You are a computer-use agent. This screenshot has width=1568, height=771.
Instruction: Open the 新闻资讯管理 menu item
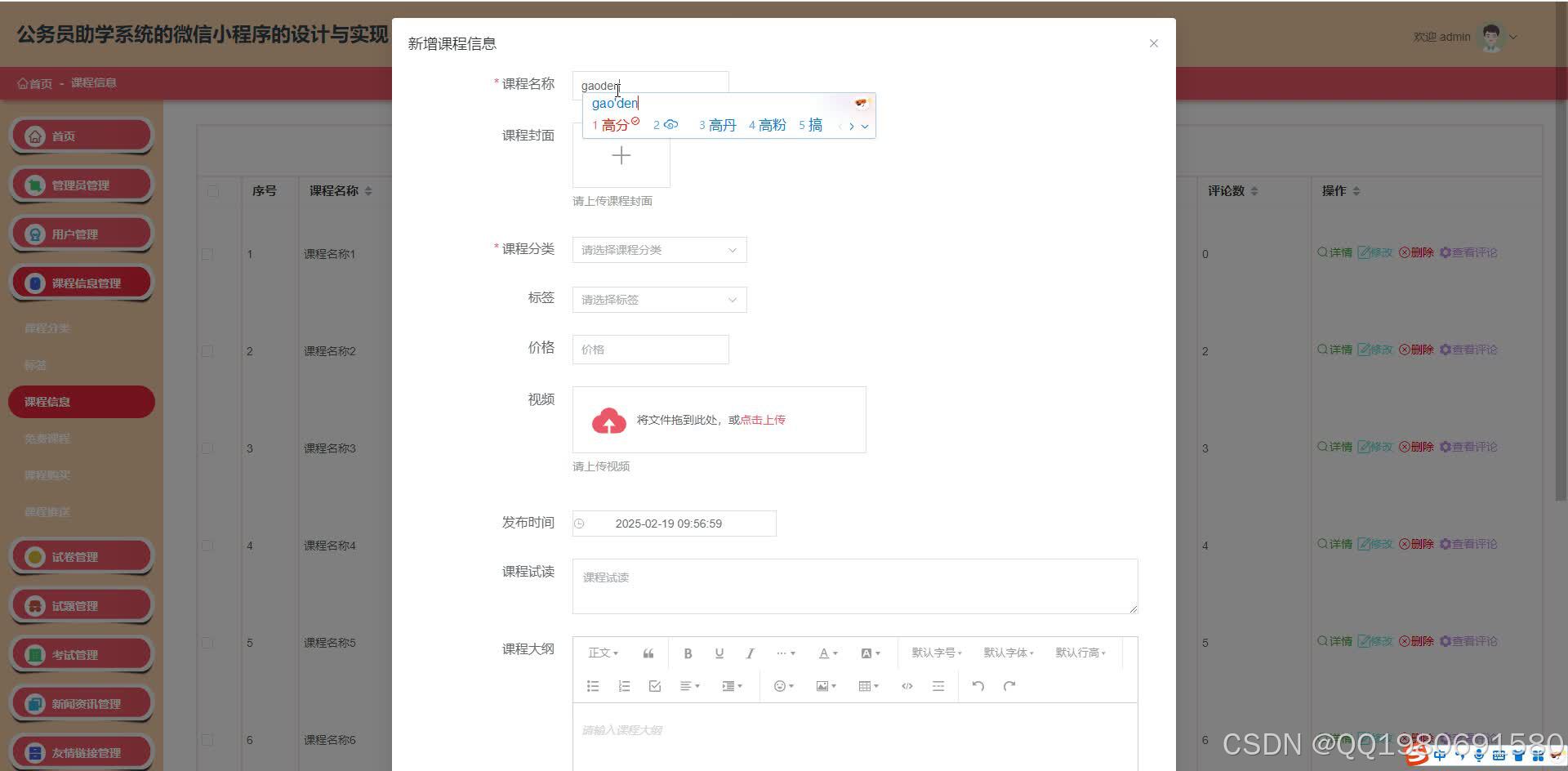[x=82, y=702]
